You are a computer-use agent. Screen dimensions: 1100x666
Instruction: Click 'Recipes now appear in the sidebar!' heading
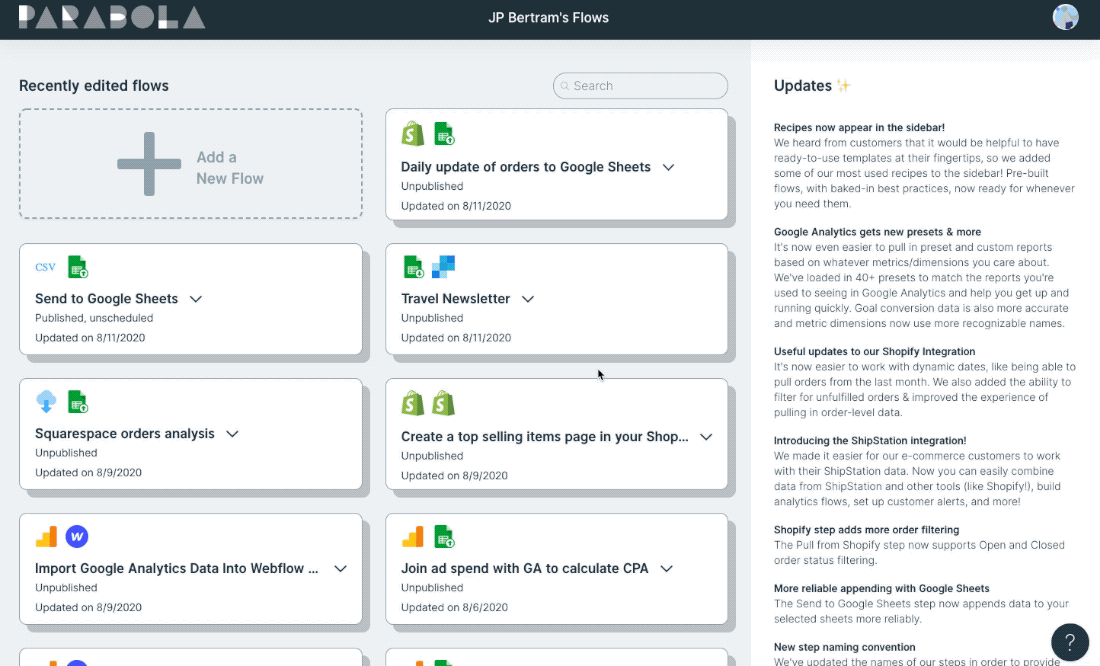pos(859,128)
